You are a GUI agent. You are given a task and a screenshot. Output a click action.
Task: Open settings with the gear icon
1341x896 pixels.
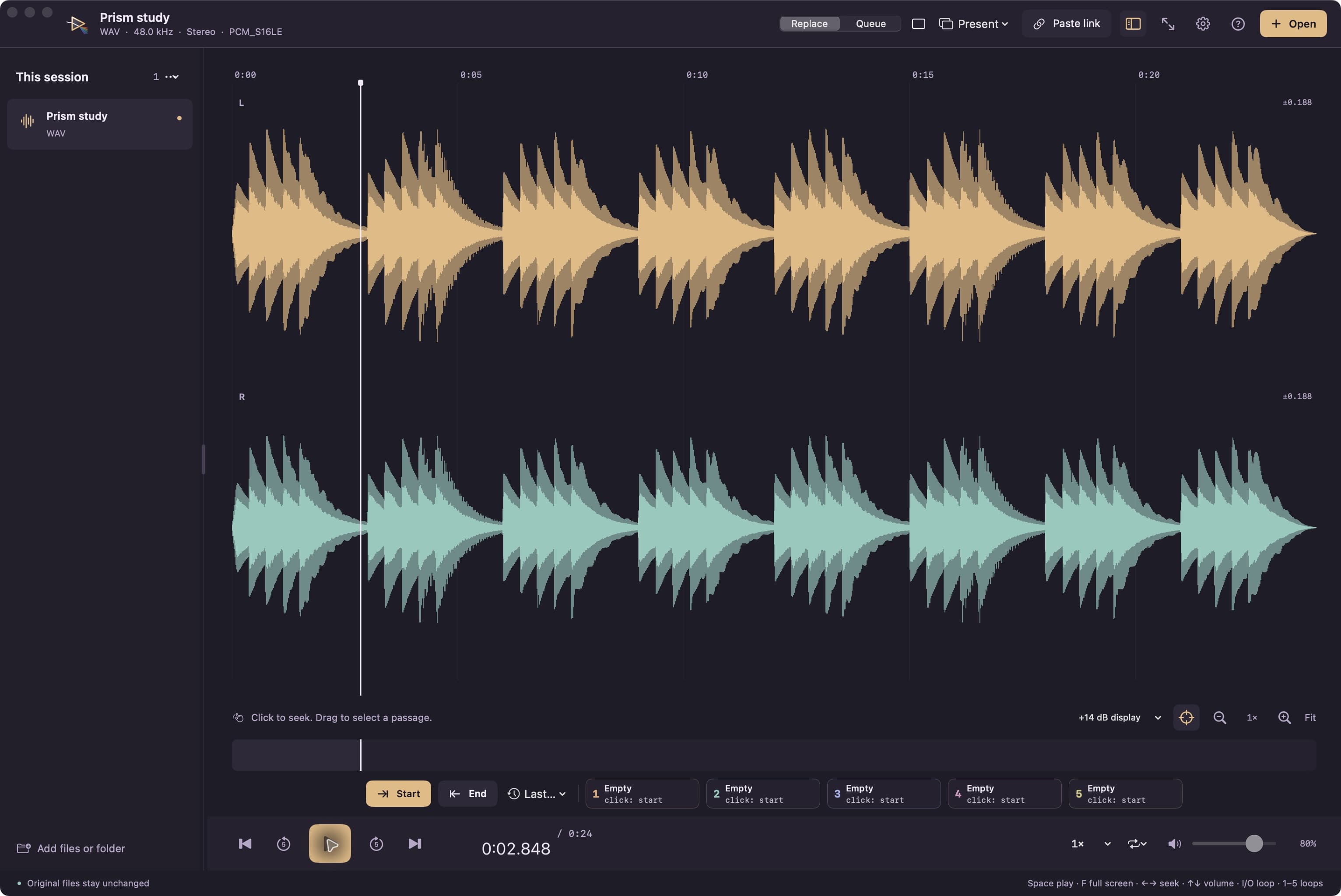pos(1203,24)
